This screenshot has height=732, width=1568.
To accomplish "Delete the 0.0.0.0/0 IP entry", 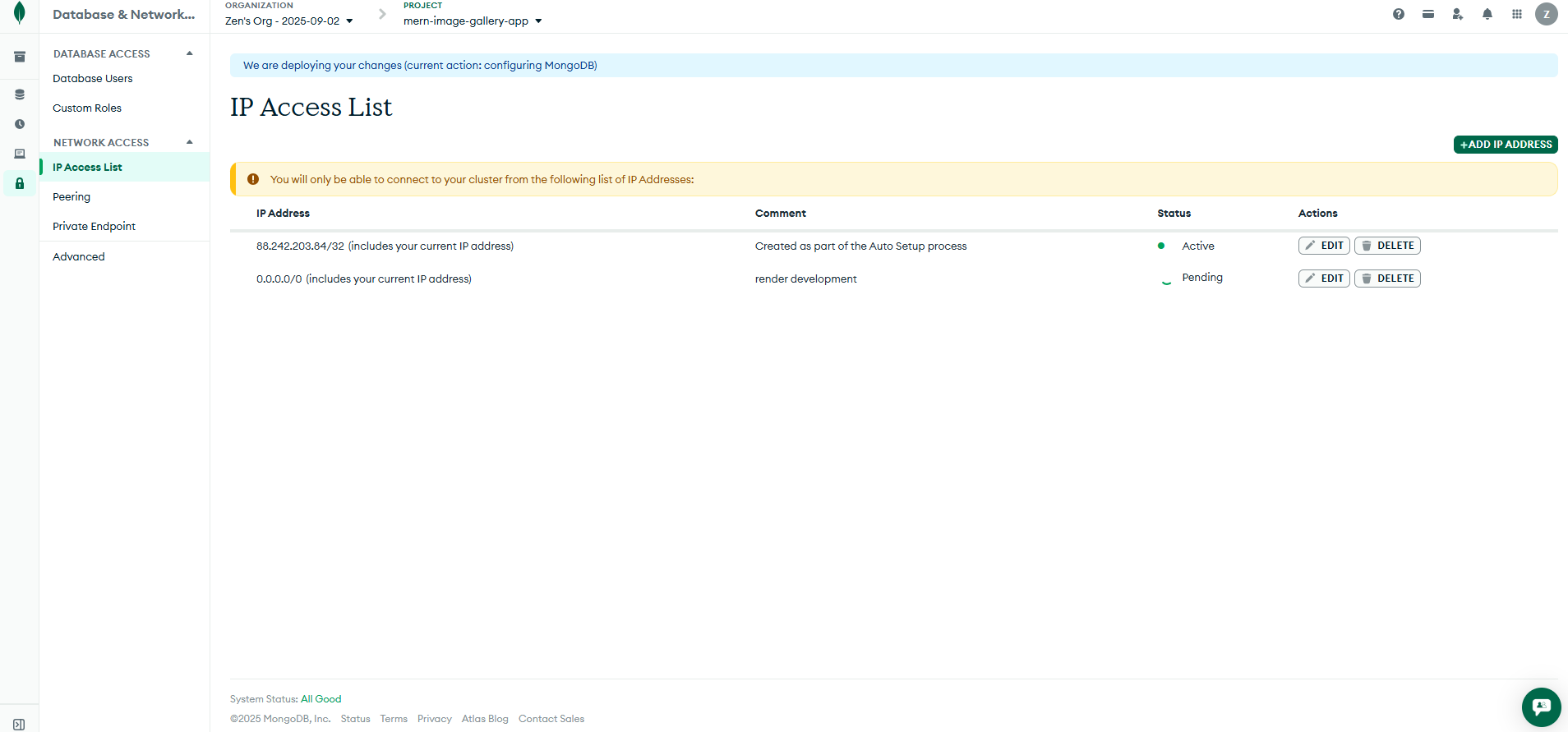I will click(x=1386, y=279).
